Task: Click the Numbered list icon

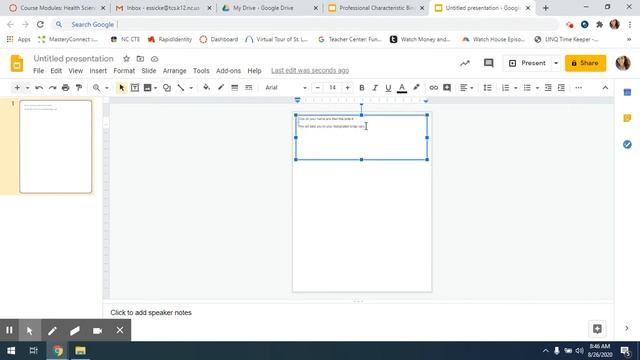Action: click(505, 88)
